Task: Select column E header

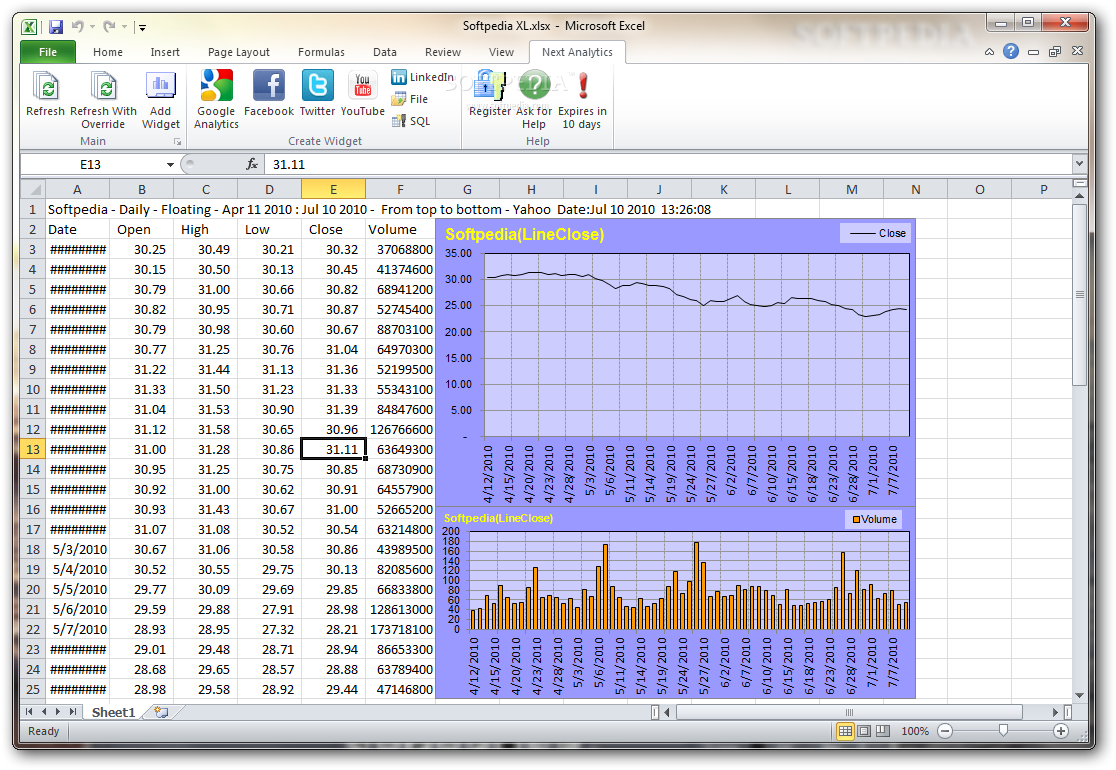Action: pos(333,189)
